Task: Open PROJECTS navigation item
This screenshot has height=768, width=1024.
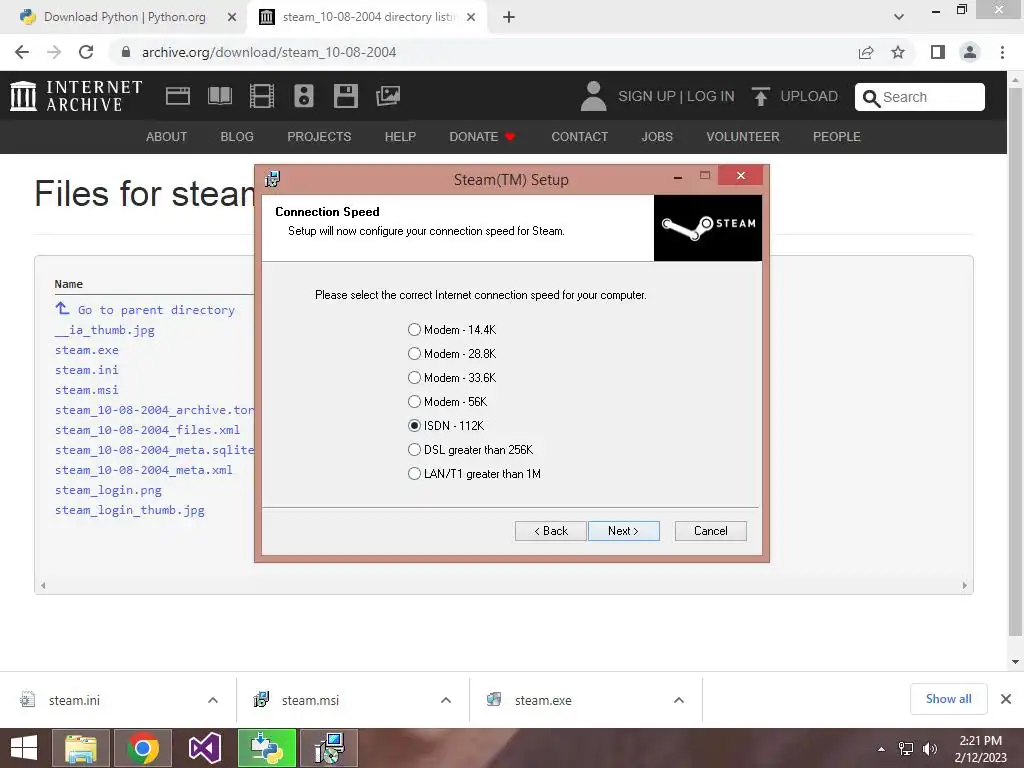Action: pyautogui.click(x=319, y=136)
